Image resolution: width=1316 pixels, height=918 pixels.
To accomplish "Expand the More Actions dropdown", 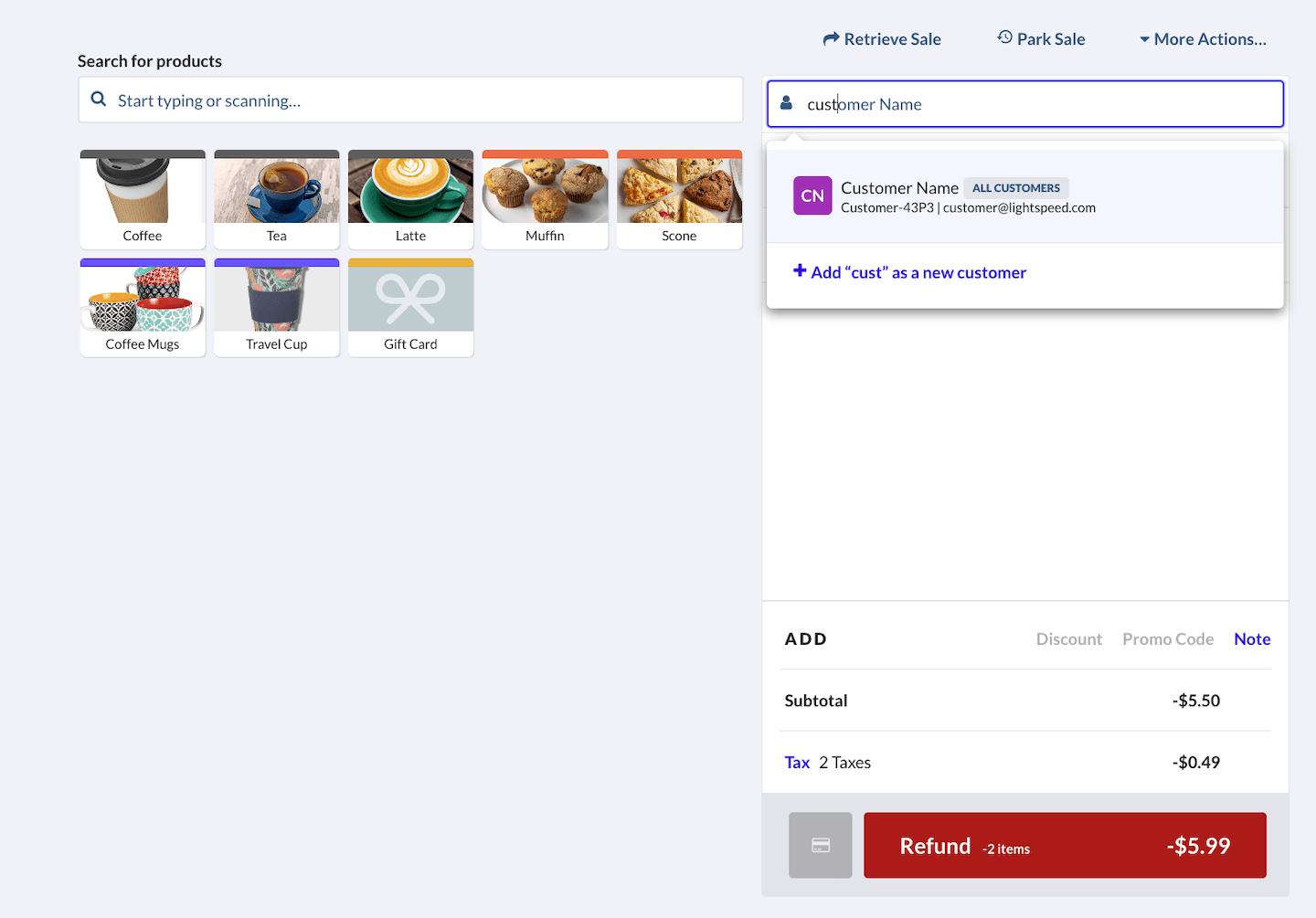I will [1203, 39].
